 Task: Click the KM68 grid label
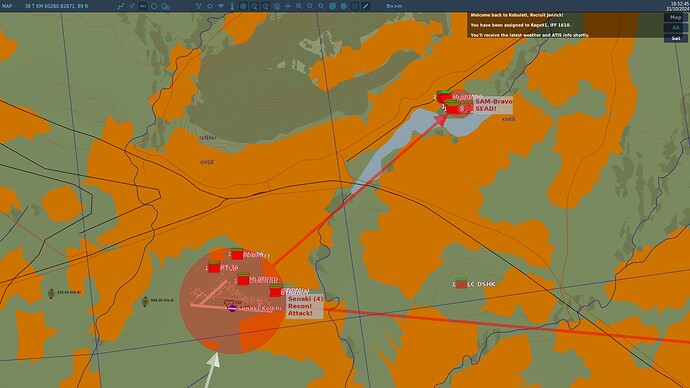[508, 119]
